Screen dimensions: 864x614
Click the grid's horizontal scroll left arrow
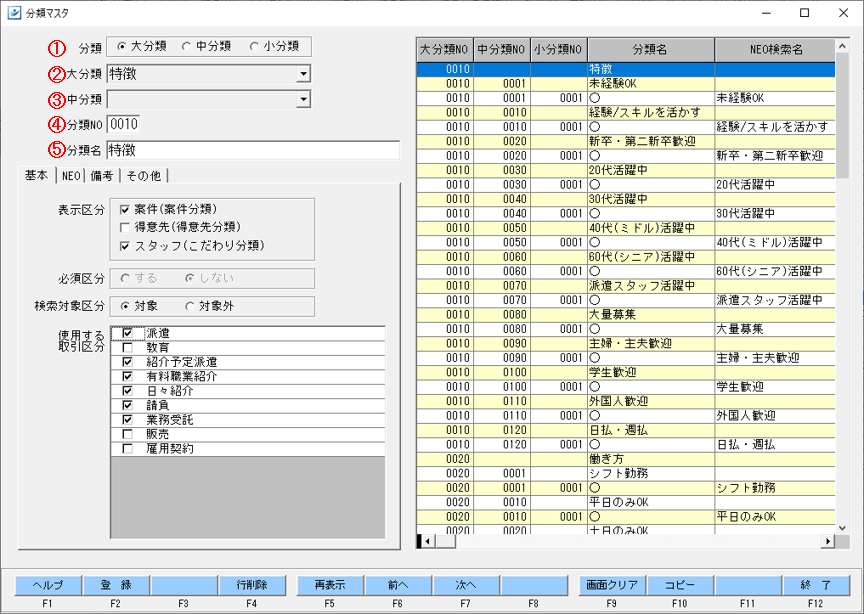tap(428, 541)
